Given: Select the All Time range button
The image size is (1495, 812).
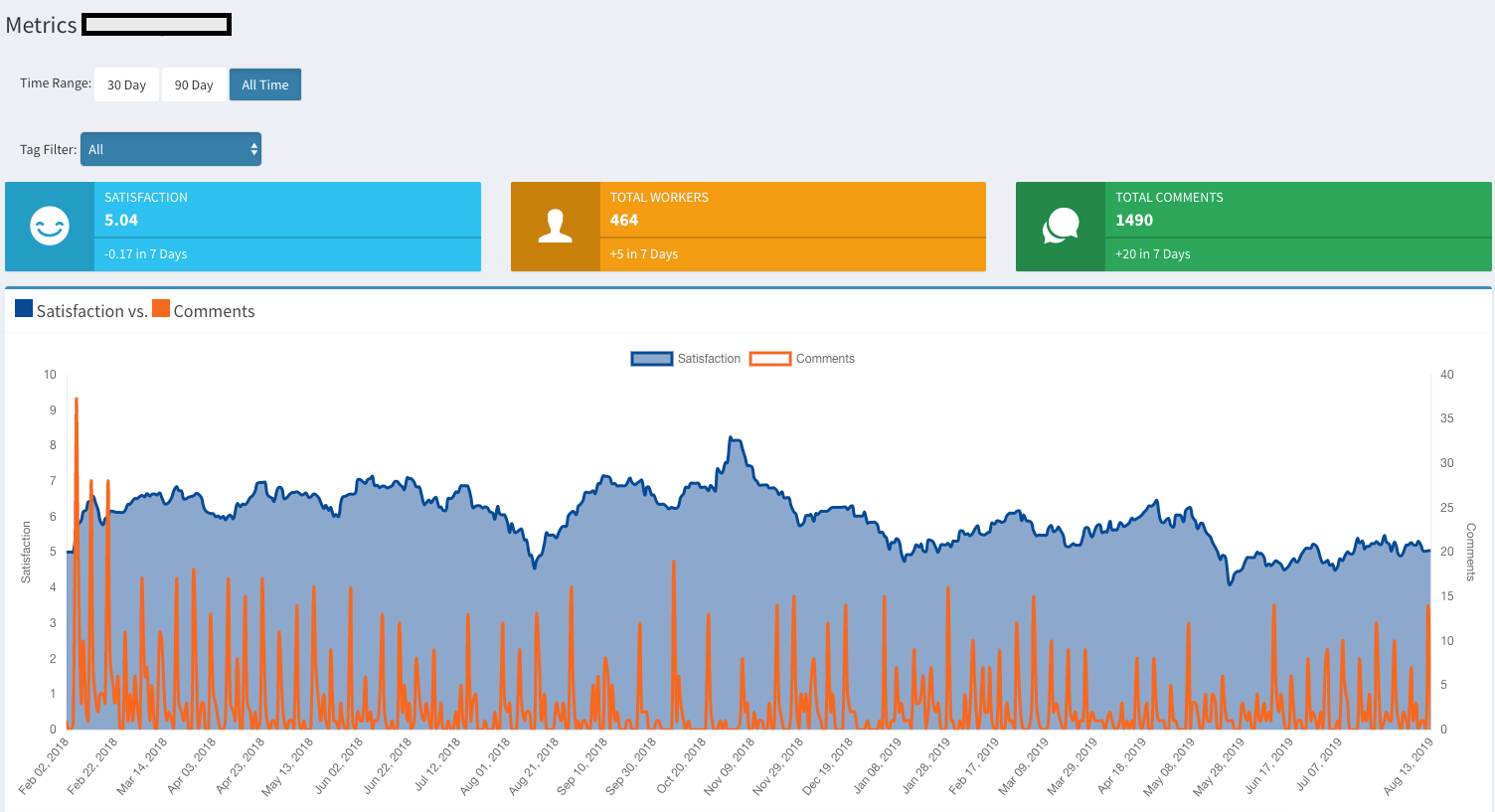Looking at the screenshot, I should [x=265, y=84].
